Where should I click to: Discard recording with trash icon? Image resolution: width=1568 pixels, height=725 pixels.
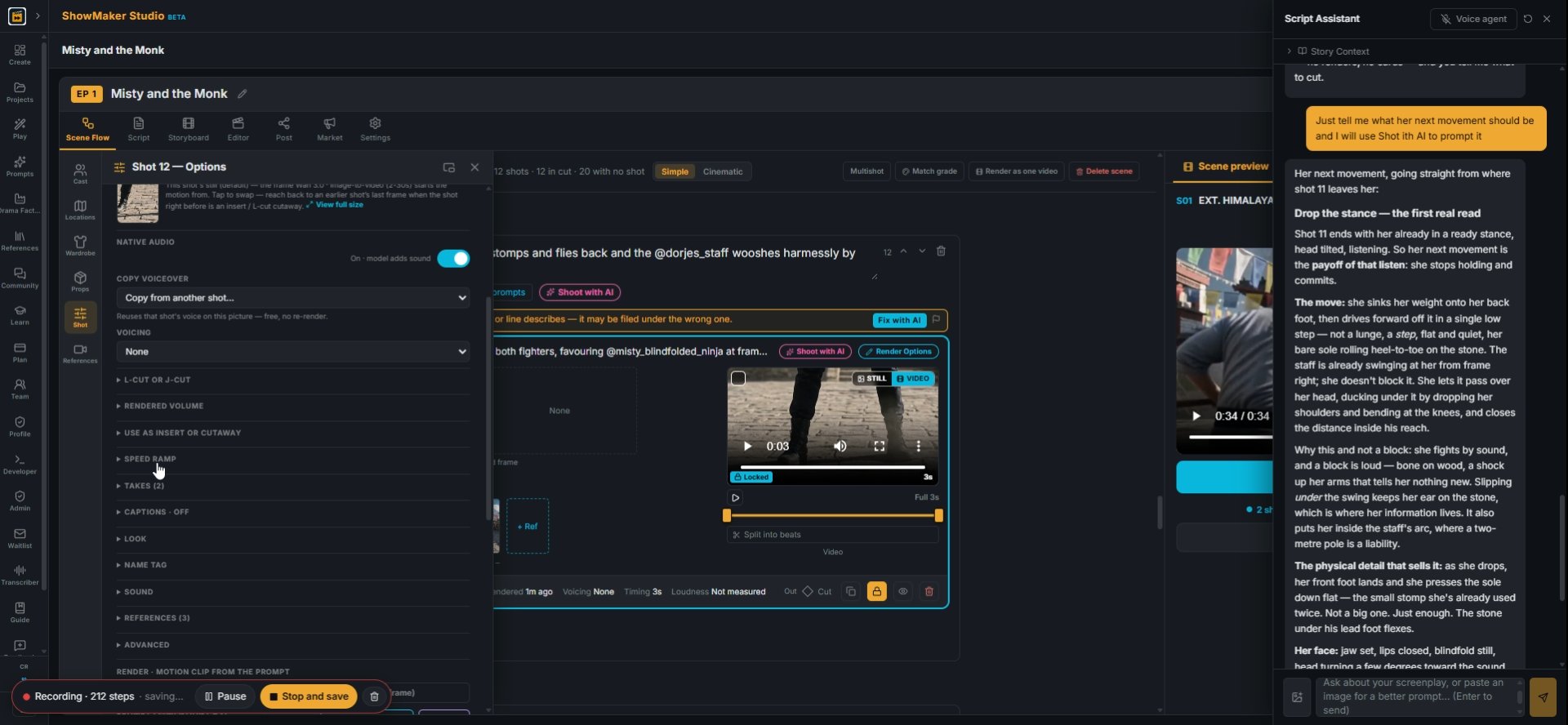tap(374, 696)
